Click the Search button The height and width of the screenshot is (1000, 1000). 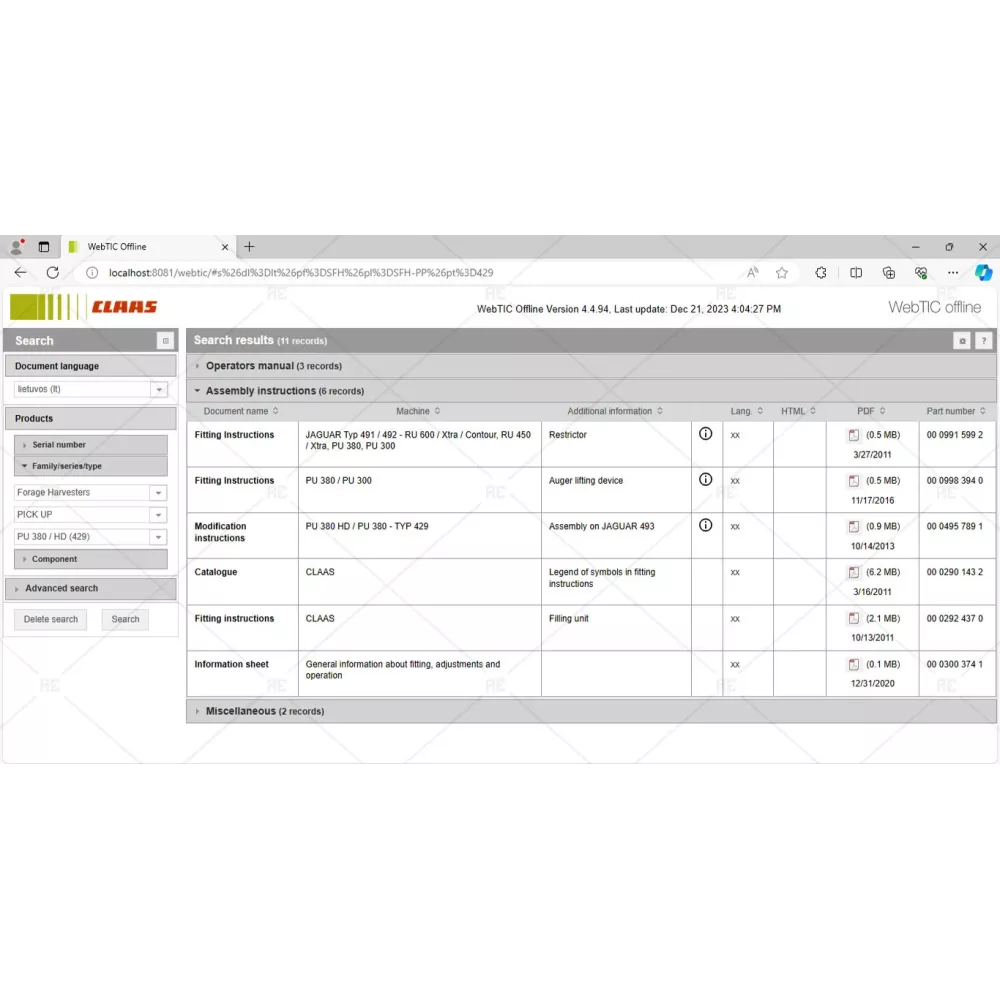(x=125, y=619)
